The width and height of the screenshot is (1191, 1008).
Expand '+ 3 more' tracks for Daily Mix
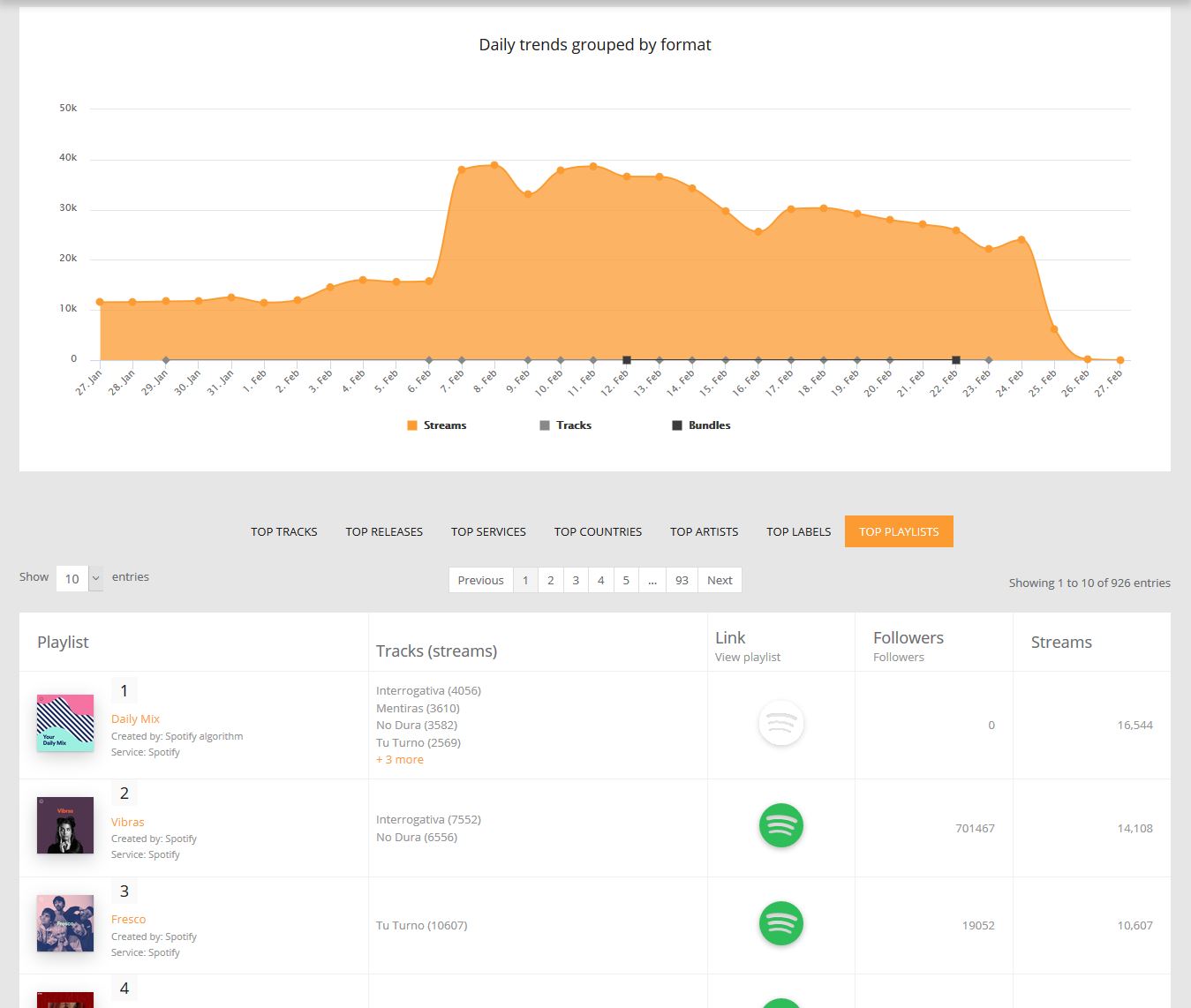coord(400,760)
